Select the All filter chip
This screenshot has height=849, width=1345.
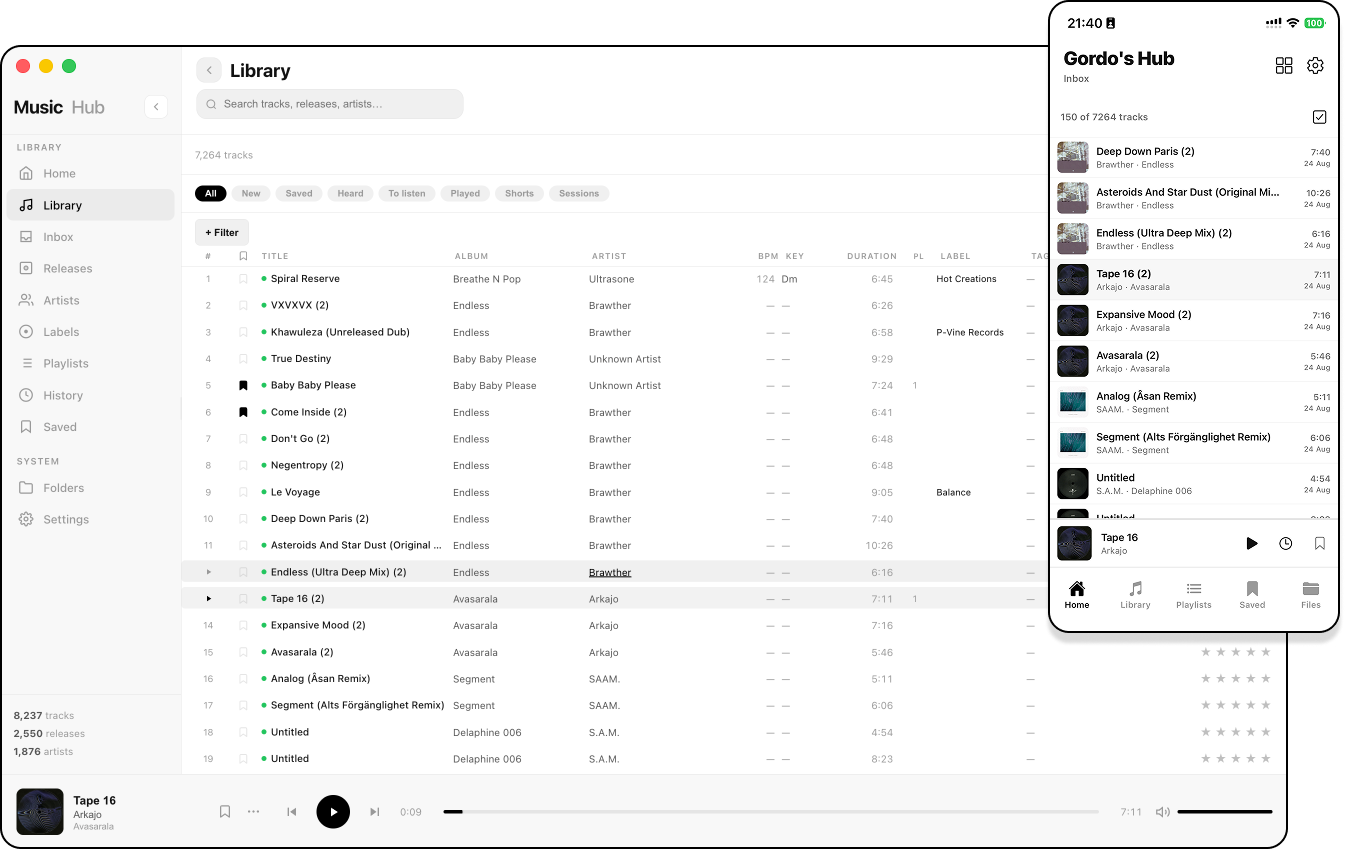210,194
